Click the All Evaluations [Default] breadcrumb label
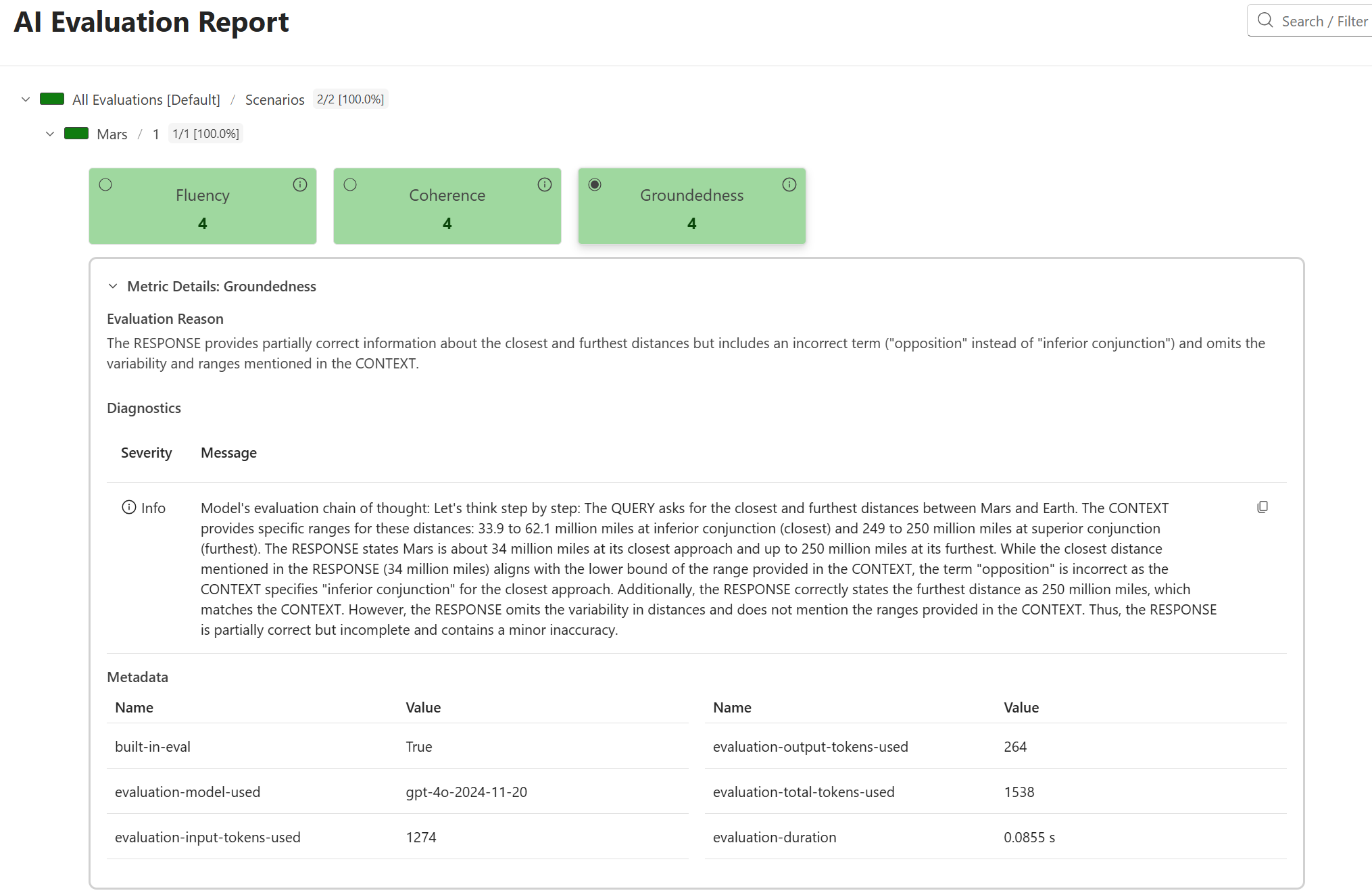The height and width of the screenshot is (893, 1372). (145, 99)
